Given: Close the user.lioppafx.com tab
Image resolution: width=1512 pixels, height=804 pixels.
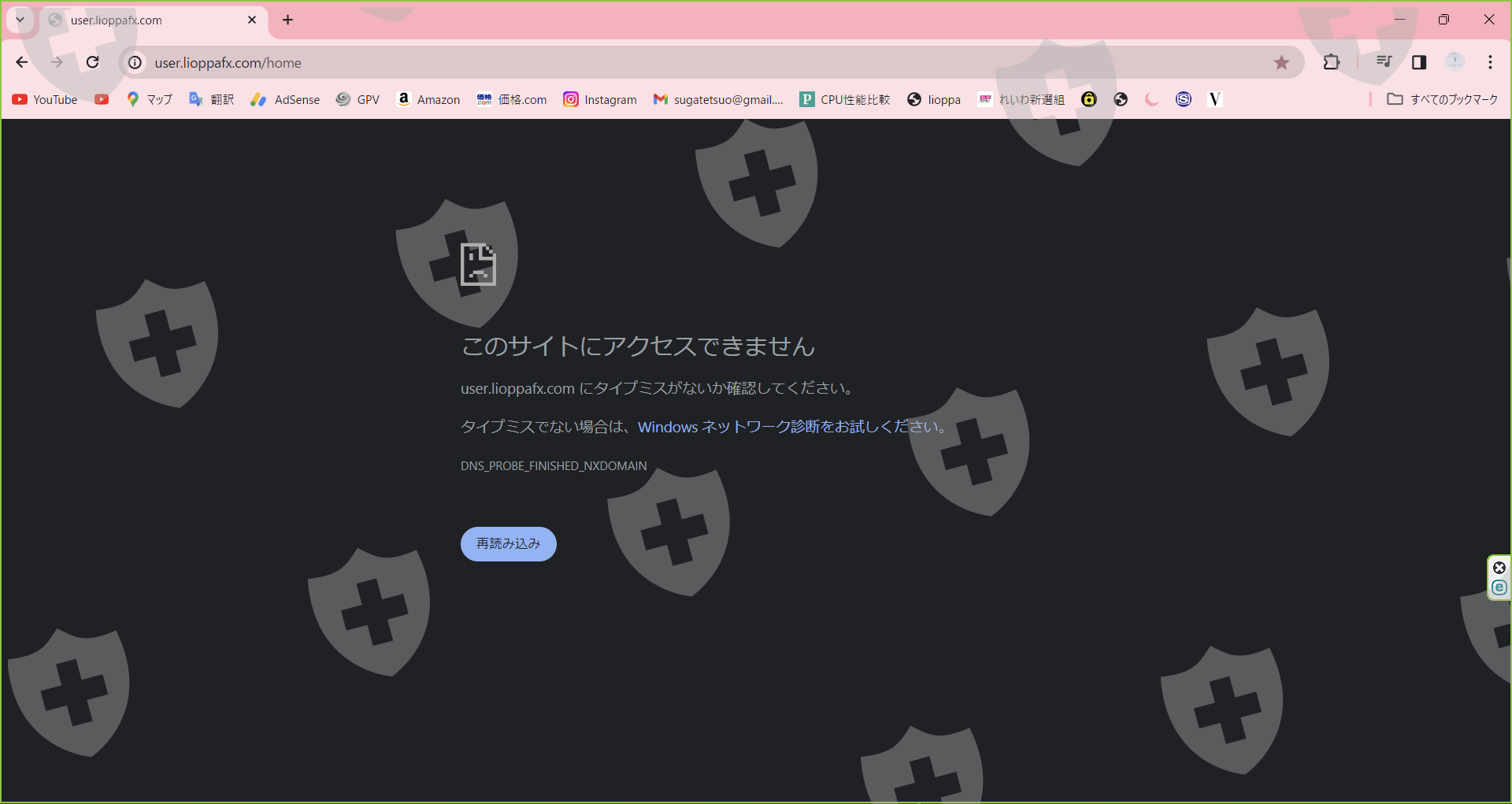Looking at the screenshot, I should pos(252,20).
